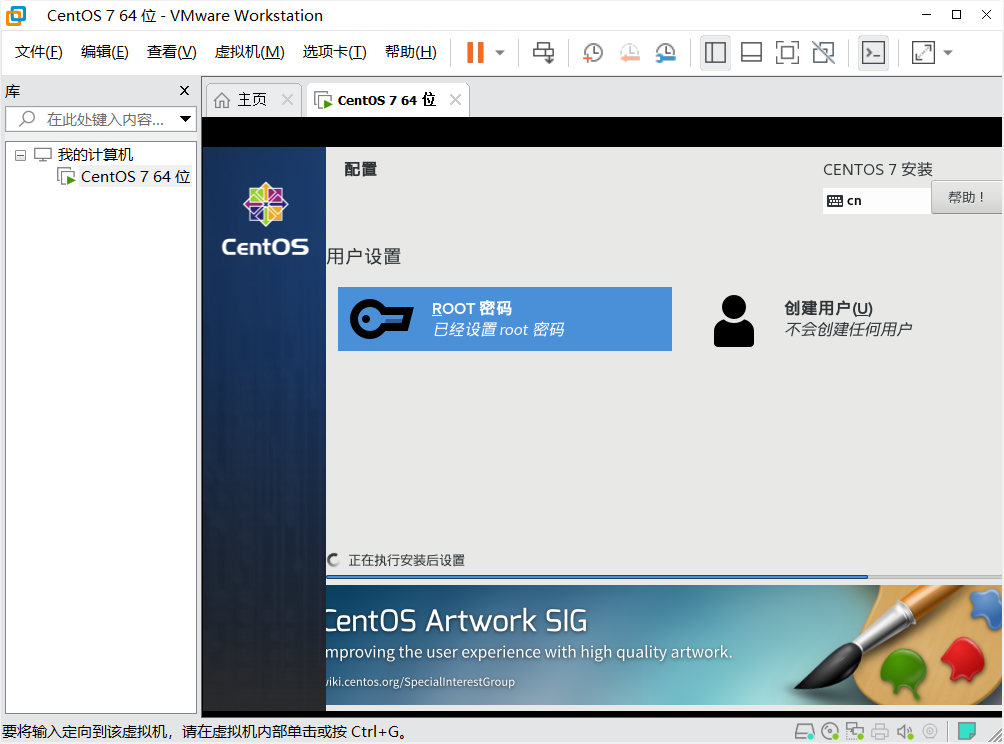Close the CentOS 7 64 位 tab
1004x744 pixels.
[455, 100]
